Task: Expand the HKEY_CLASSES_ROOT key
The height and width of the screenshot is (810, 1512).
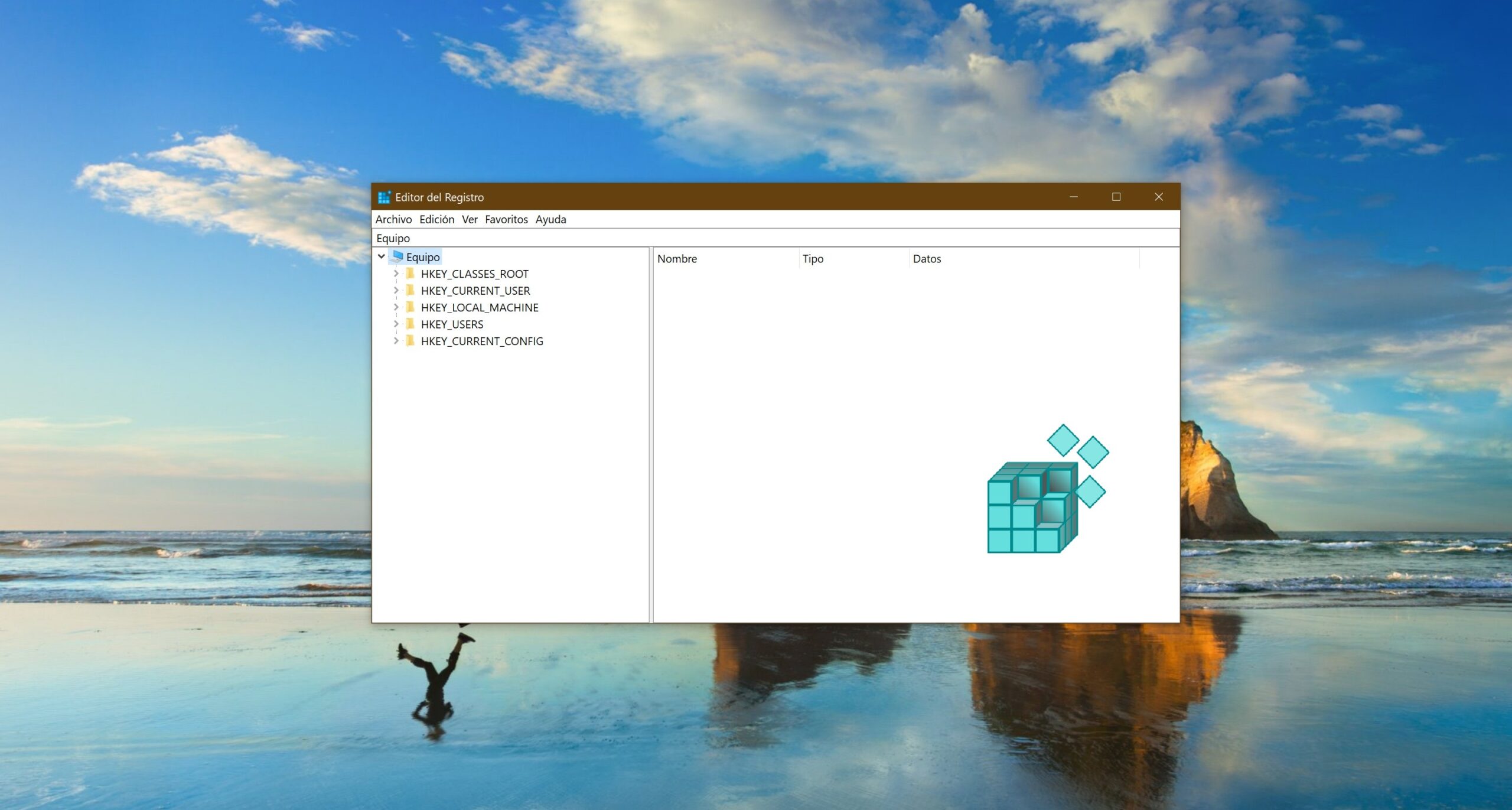Action: tap(396, 274)
